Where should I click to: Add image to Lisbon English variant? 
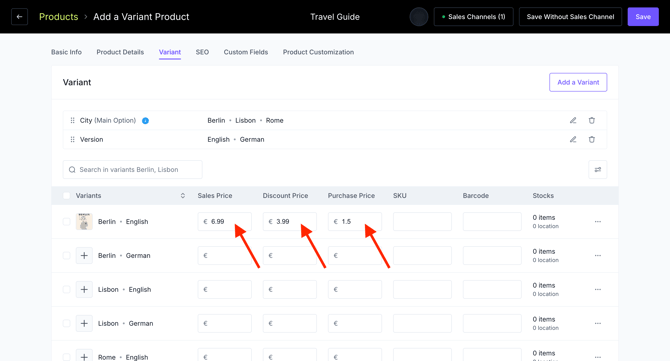pyautogui.click(x=84, y=289)
